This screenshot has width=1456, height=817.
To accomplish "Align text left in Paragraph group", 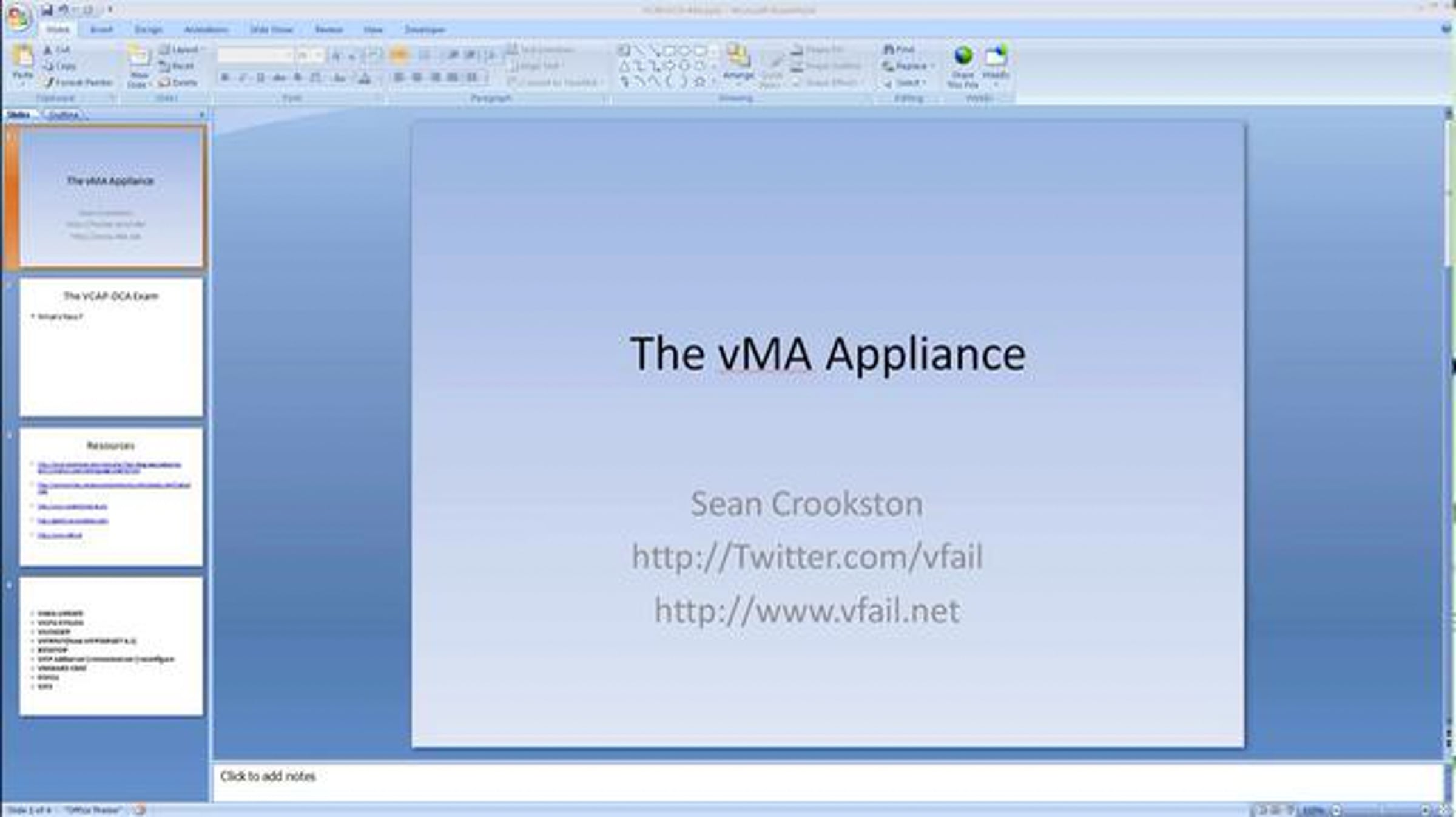I will point(399,78).
